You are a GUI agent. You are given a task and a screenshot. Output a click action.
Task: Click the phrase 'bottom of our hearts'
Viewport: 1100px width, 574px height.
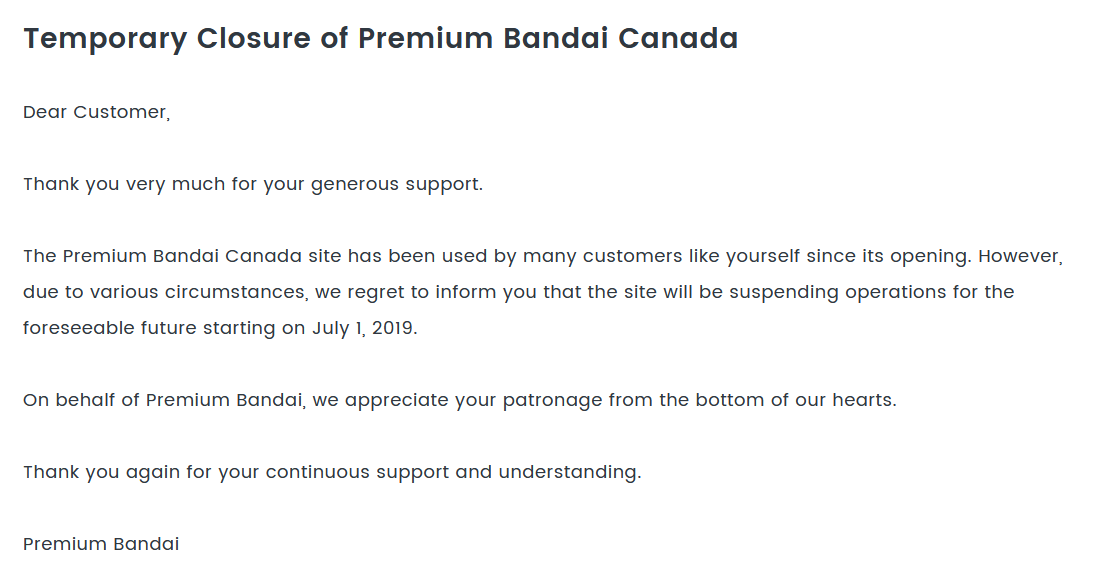795,401
